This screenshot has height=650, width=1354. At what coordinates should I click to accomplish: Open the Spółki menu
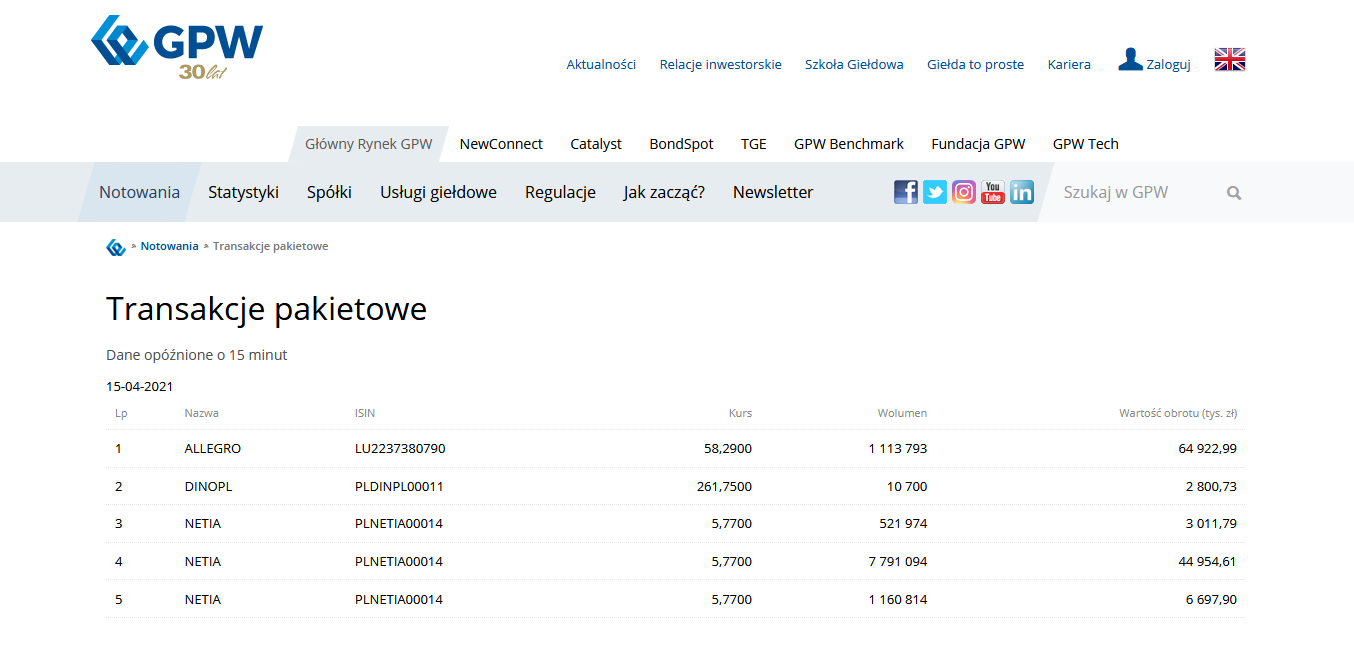329,192
